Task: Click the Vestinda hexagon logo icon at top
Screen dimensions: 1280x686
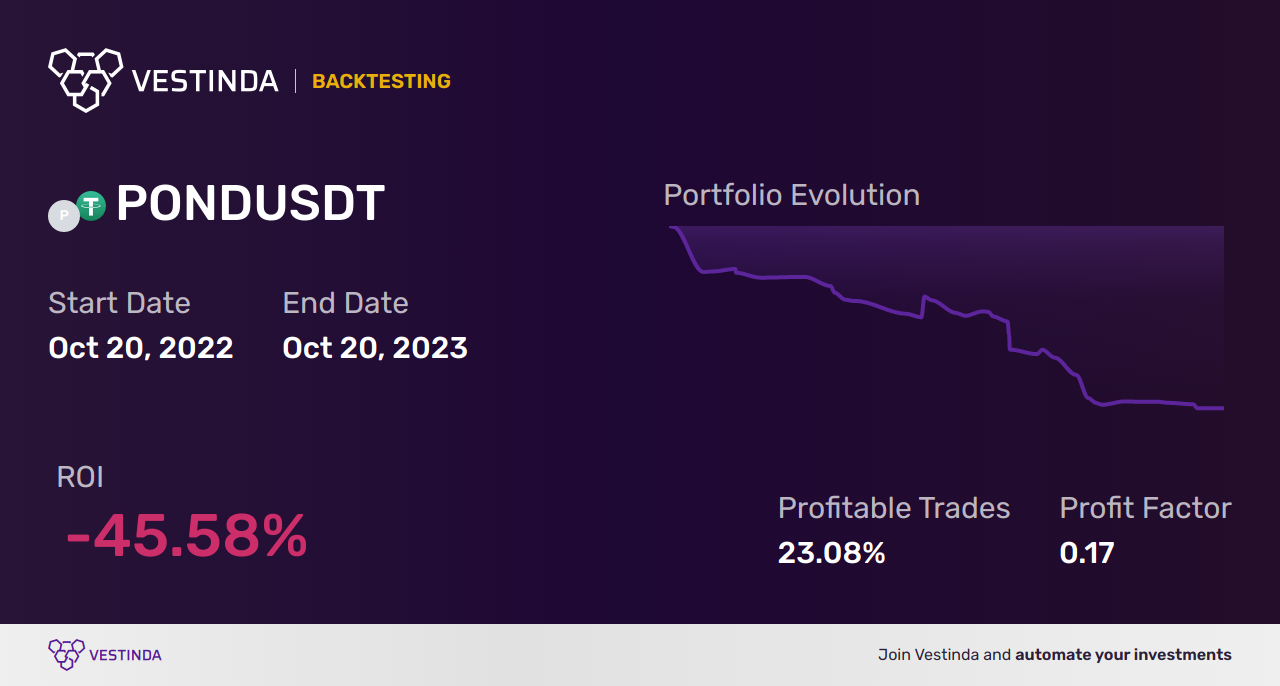Action: [x=85, y=79]
